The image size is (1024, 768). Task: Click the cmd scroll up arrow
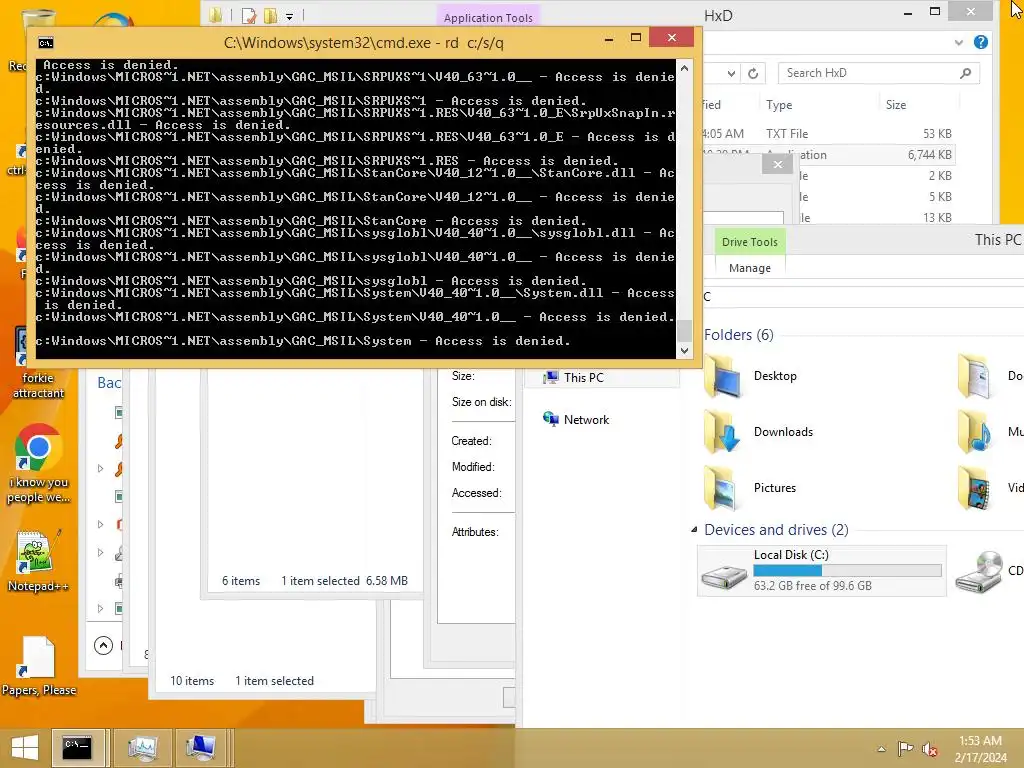pyautogui.click(x=684, y=68)
